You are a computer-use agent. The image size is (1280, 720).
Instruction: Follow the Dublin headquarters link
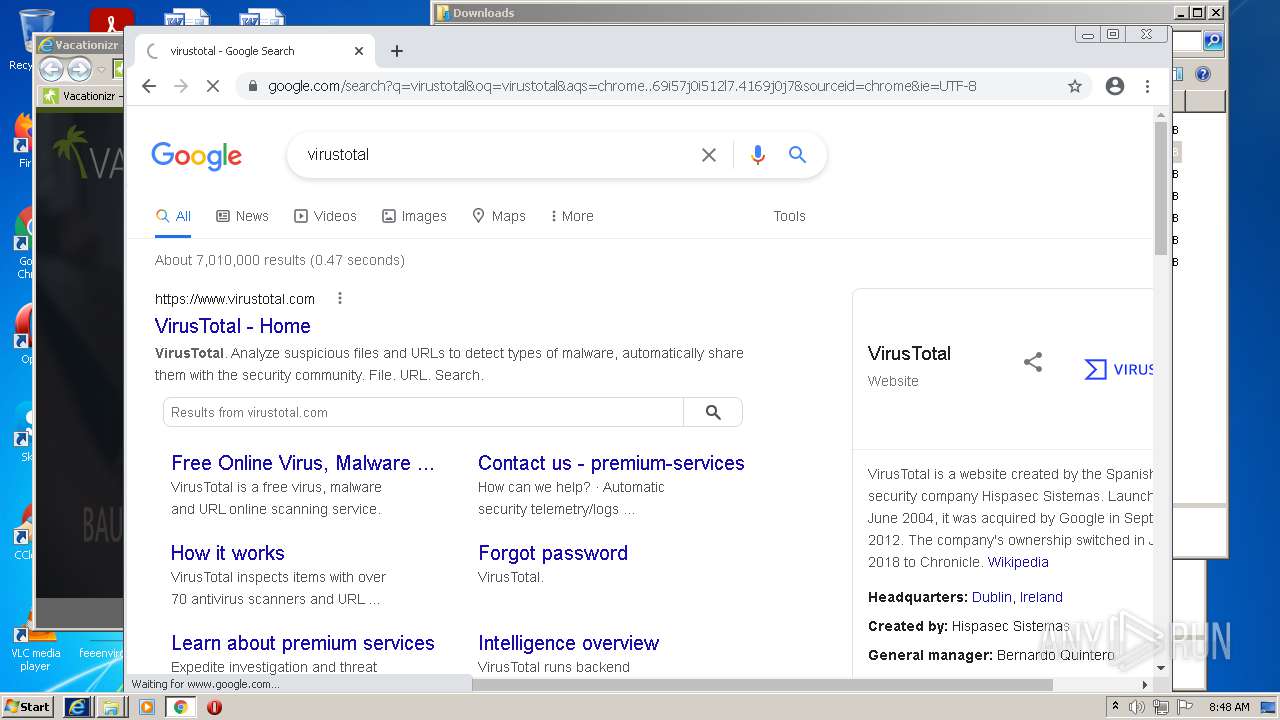992,597
